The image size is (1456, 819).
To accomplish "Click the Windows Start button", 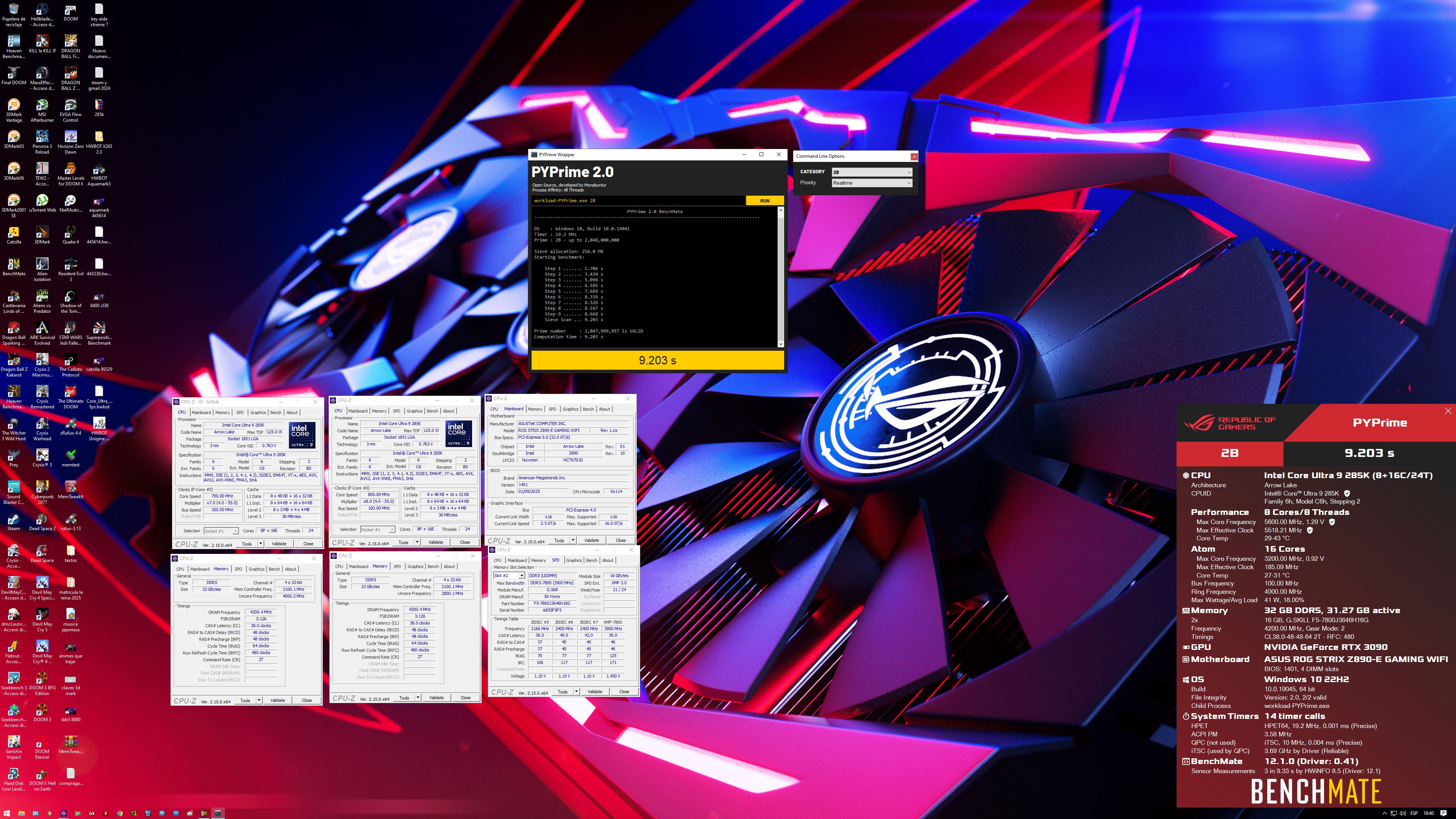I will coord(7,813).
